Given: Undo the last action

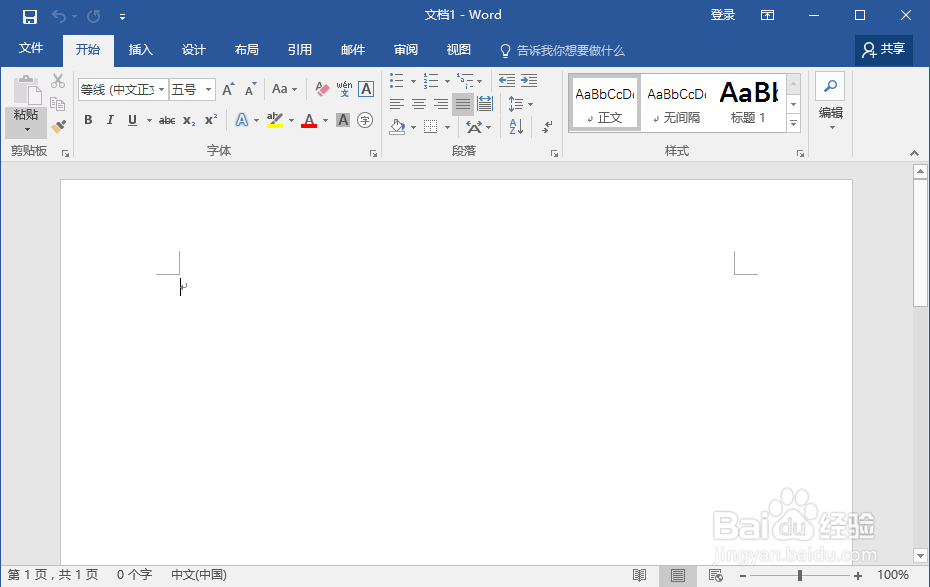Looking at the screenshot, I should (x=59, y=16).
